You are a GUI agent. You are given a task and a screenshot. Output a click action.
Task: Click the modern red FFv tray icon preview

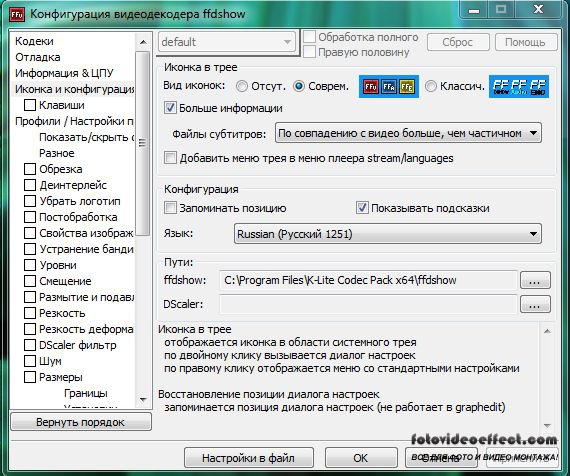point(371,87)
